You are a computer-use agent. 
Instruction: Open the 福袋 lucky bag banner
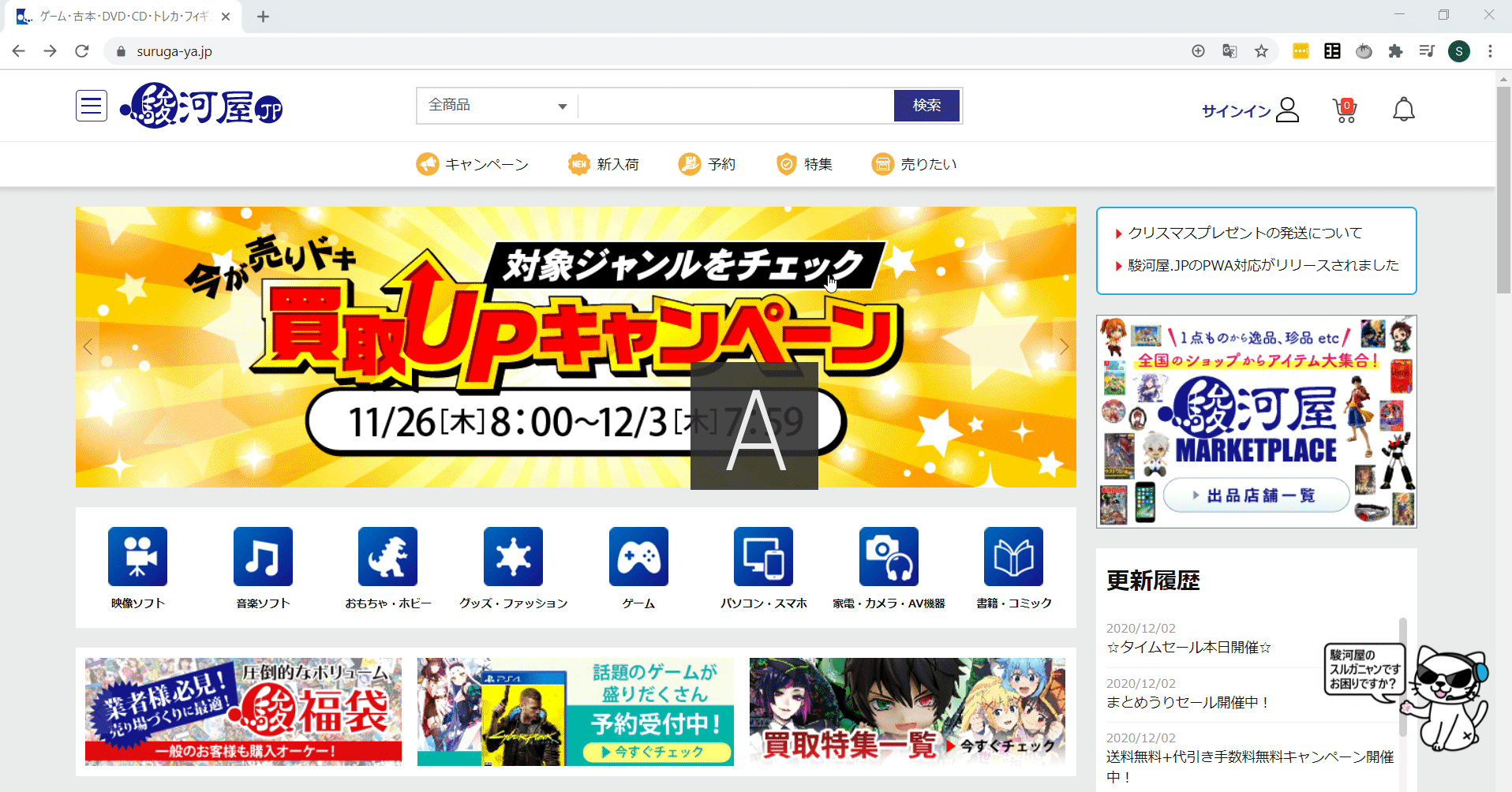[243, 712]
